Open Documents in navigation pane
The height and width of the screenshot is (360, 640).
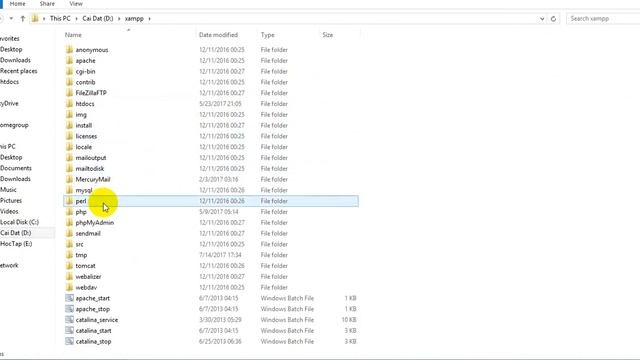[x=16, y=168]
